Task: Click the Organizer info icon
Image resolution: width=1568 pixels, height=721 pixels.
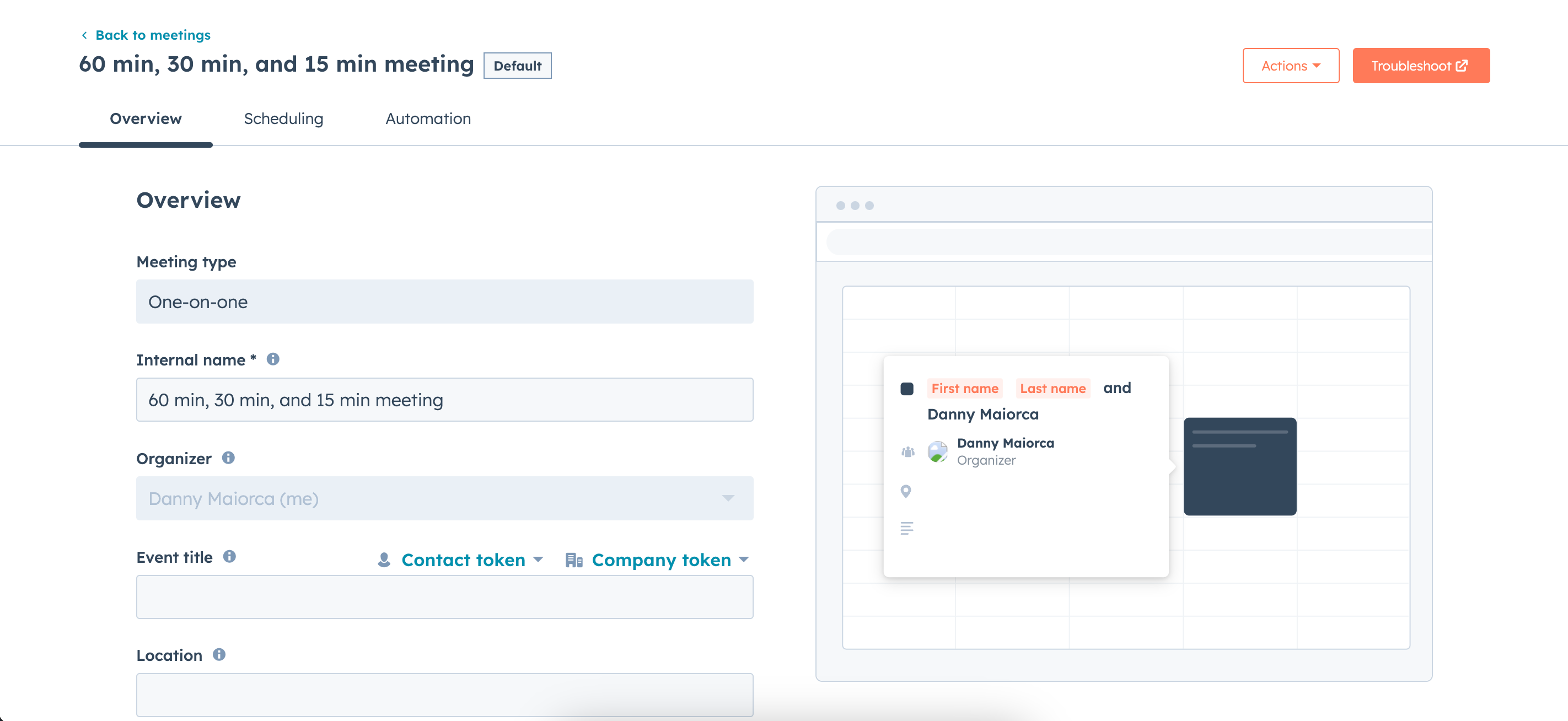Action: [229, 458]
